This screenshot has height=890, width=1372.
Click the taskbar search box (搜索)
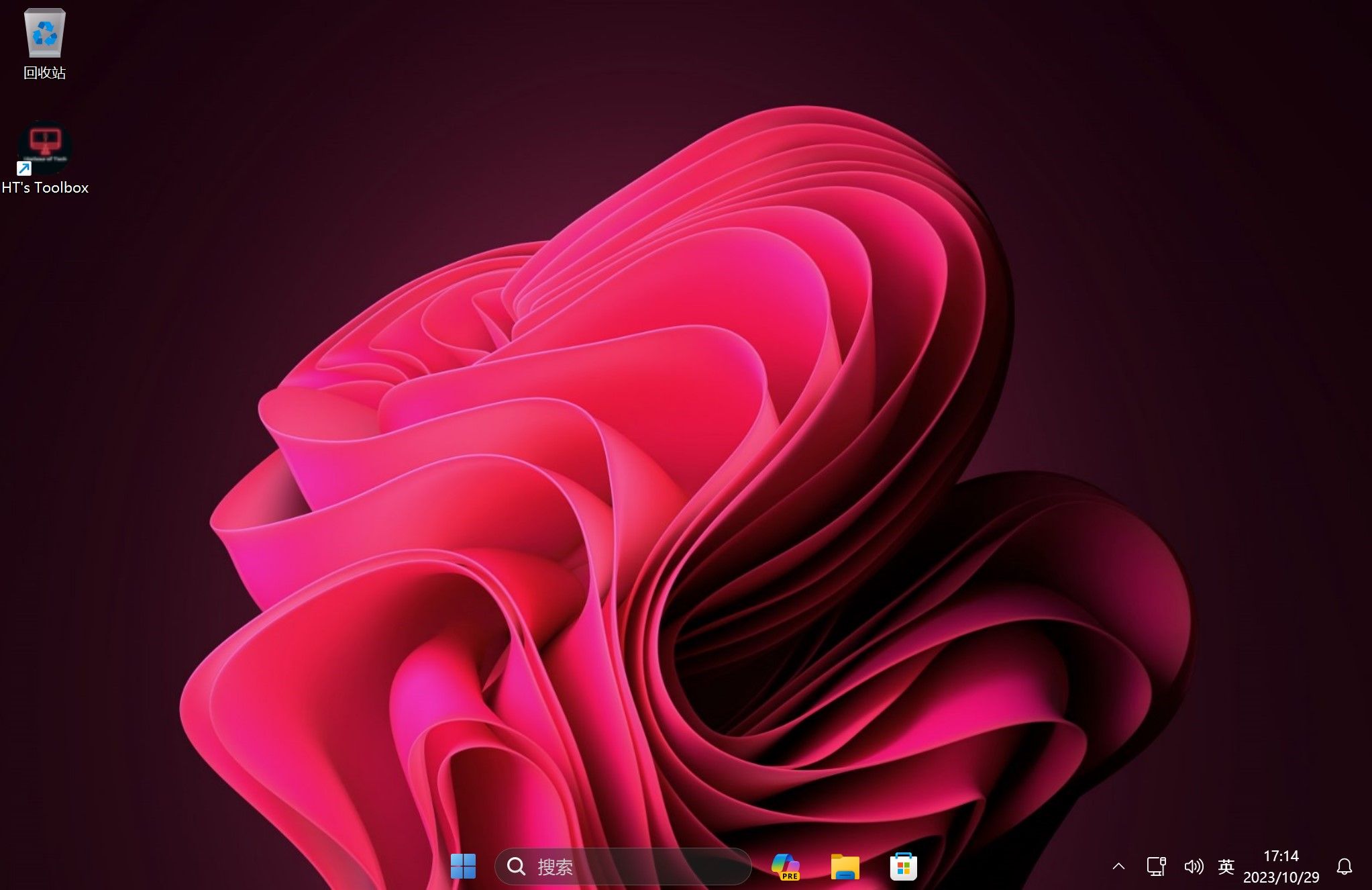[x=623, y=867]
